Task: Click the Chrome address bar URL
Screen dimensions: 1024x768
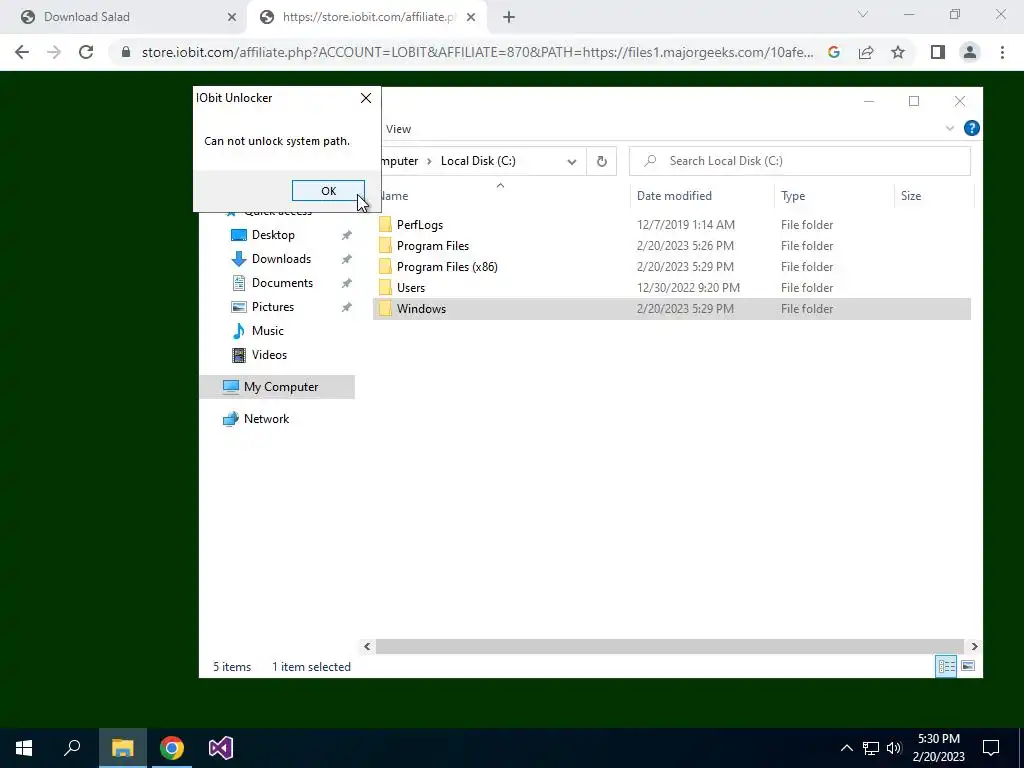Action: click(x=477, y=52)
